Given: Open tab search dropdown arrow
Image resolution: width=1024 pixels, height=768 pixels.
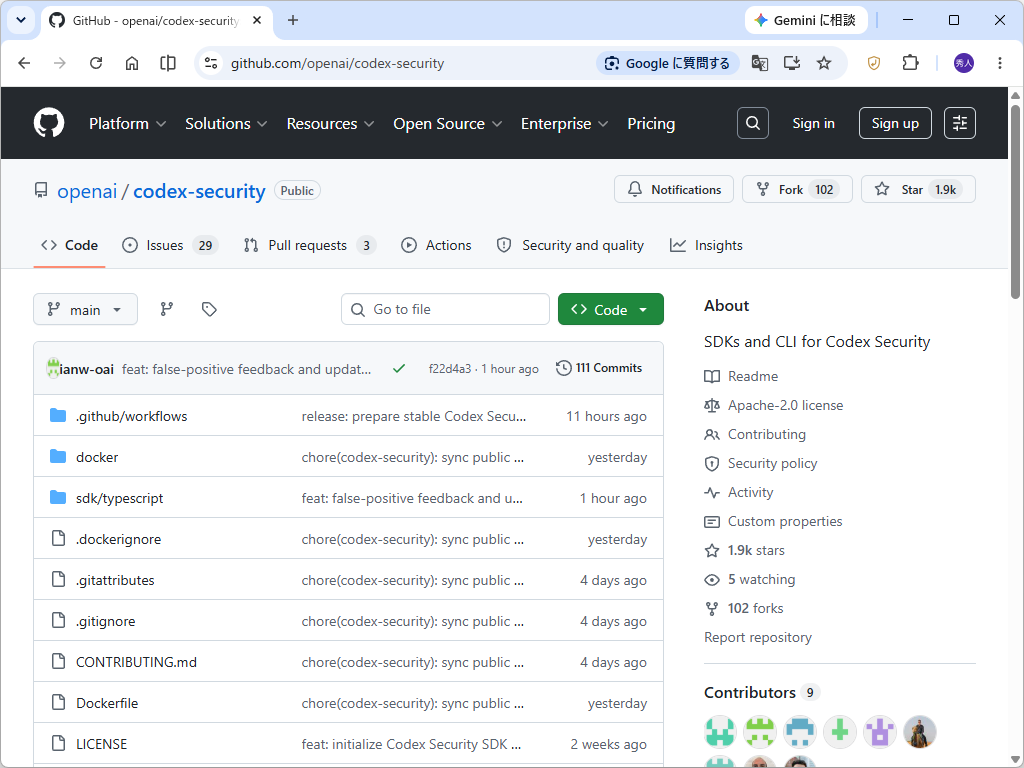Looking at the screenshot, I should click(21, 20).
